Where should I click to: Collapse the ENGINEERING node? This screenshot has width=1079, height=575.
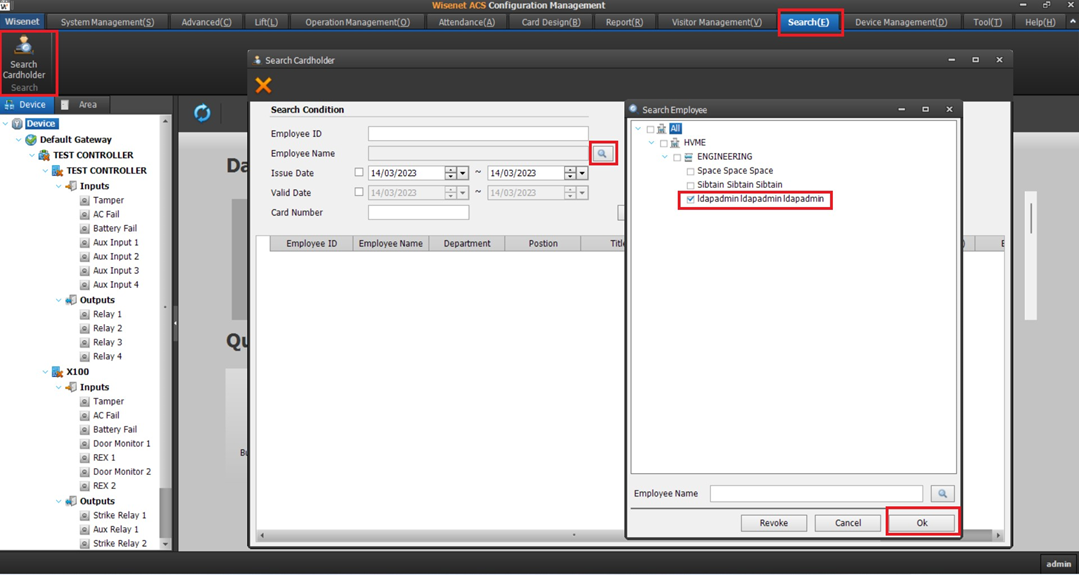665,157
